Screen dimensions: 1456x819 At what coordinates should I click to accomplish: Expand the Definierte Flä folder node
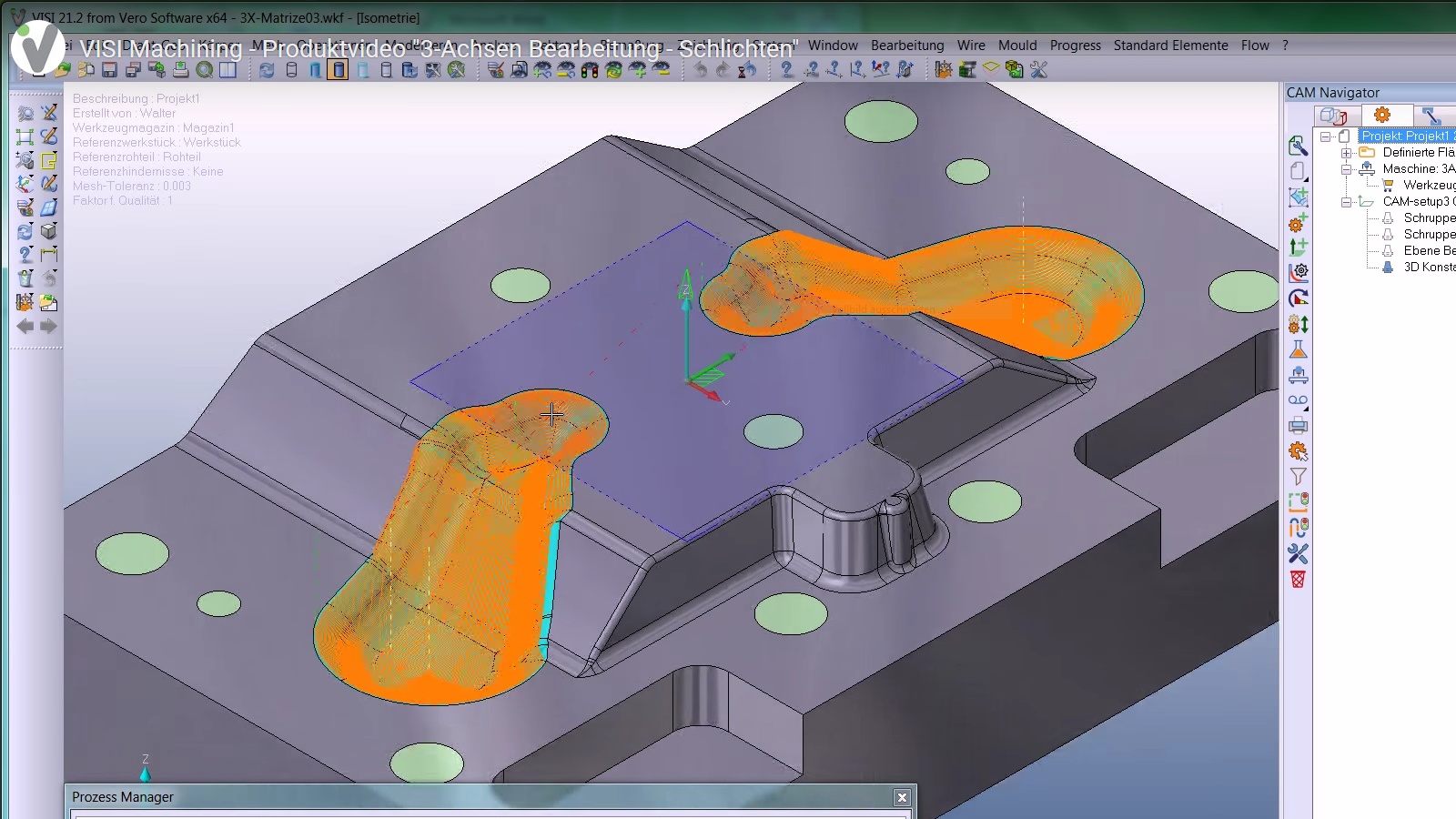[1346, 153]
